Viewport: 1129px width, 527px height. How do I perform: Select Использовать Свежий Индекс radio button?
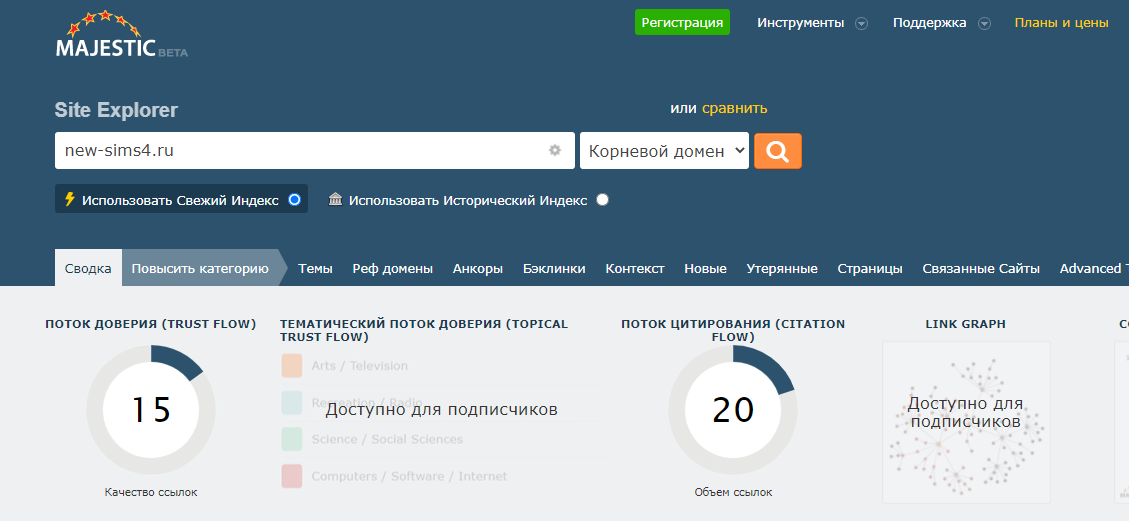pos(294,199)
